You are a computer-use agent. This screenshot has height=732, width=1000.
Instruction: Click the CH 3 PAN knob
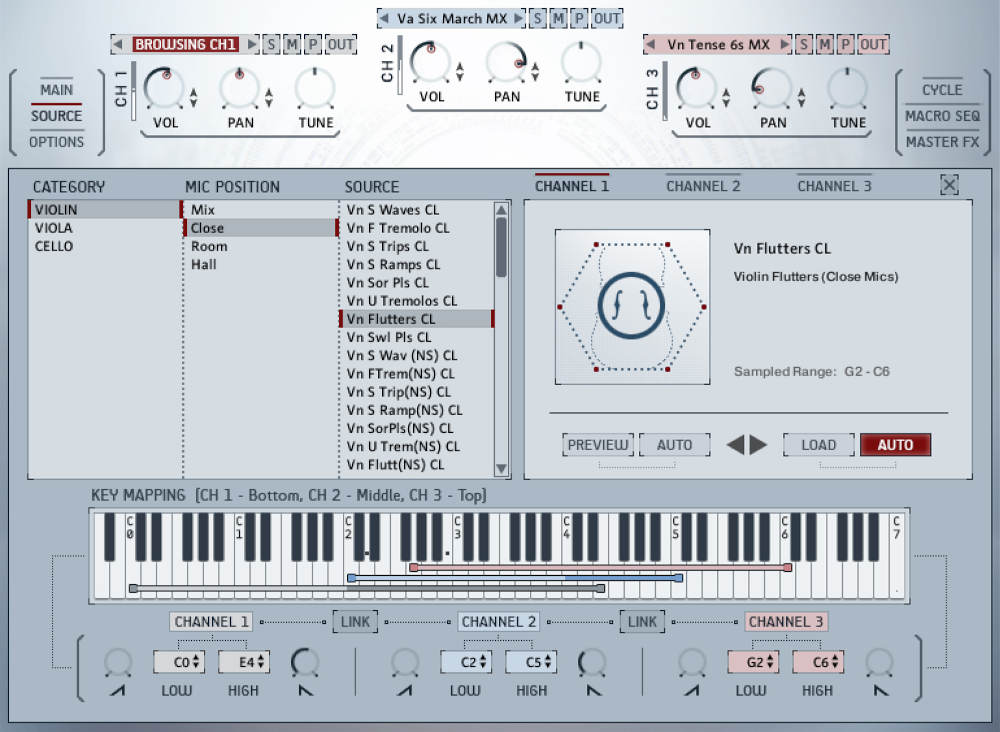point(772,89)
